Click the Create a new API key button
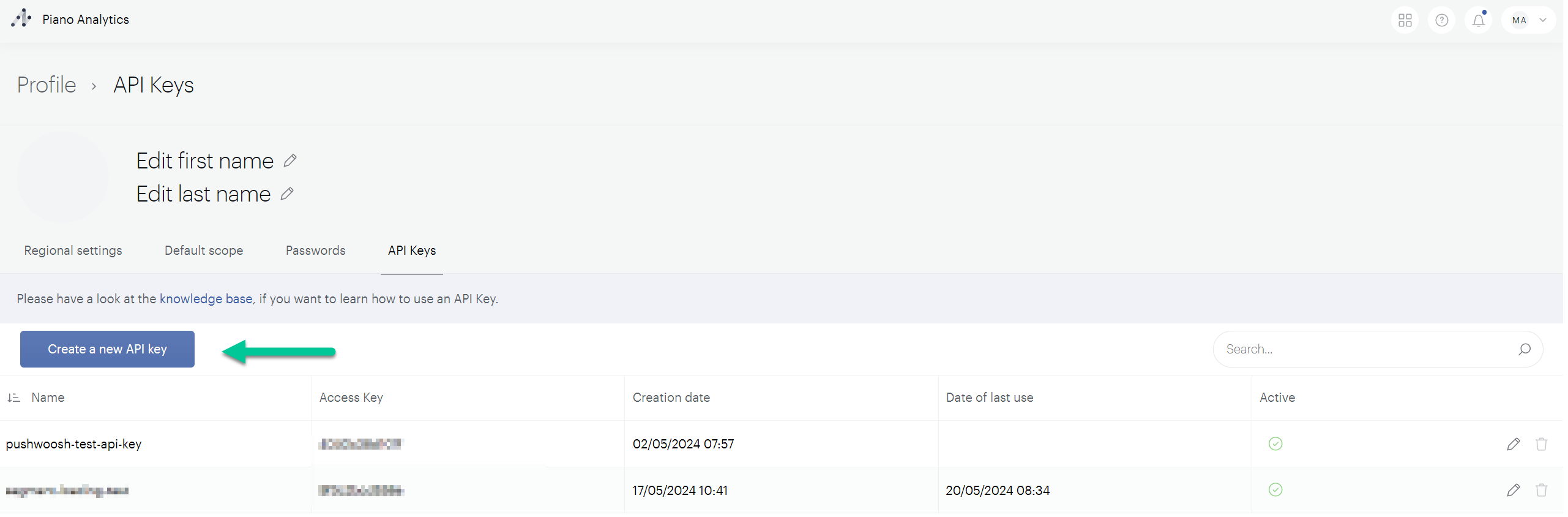The height and width of the screenshot is (517, 1568). [x=107, y=349]
